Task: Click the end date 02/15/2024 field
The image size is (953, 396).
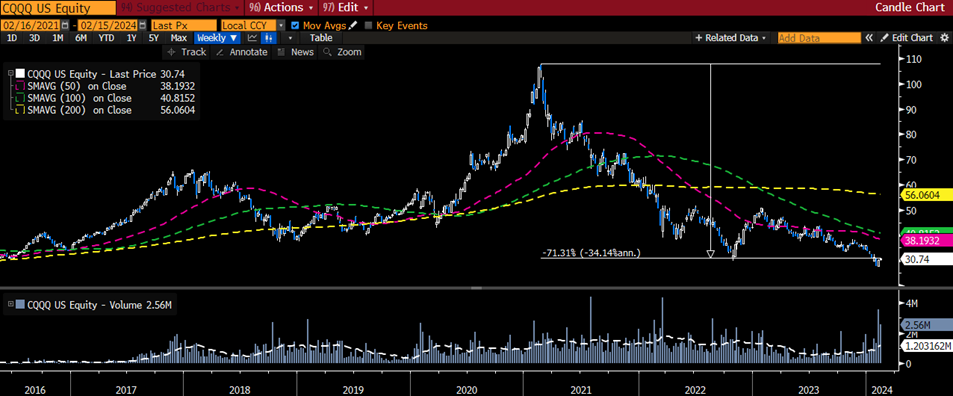Action: [107, 26]
